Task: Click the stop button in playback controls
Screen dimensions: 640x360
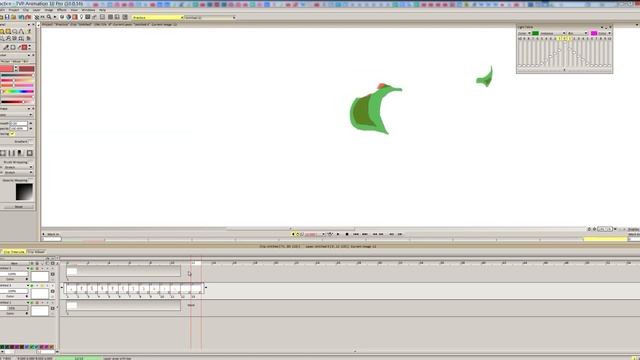Action: pyautogui.click(x=347, y=234)
